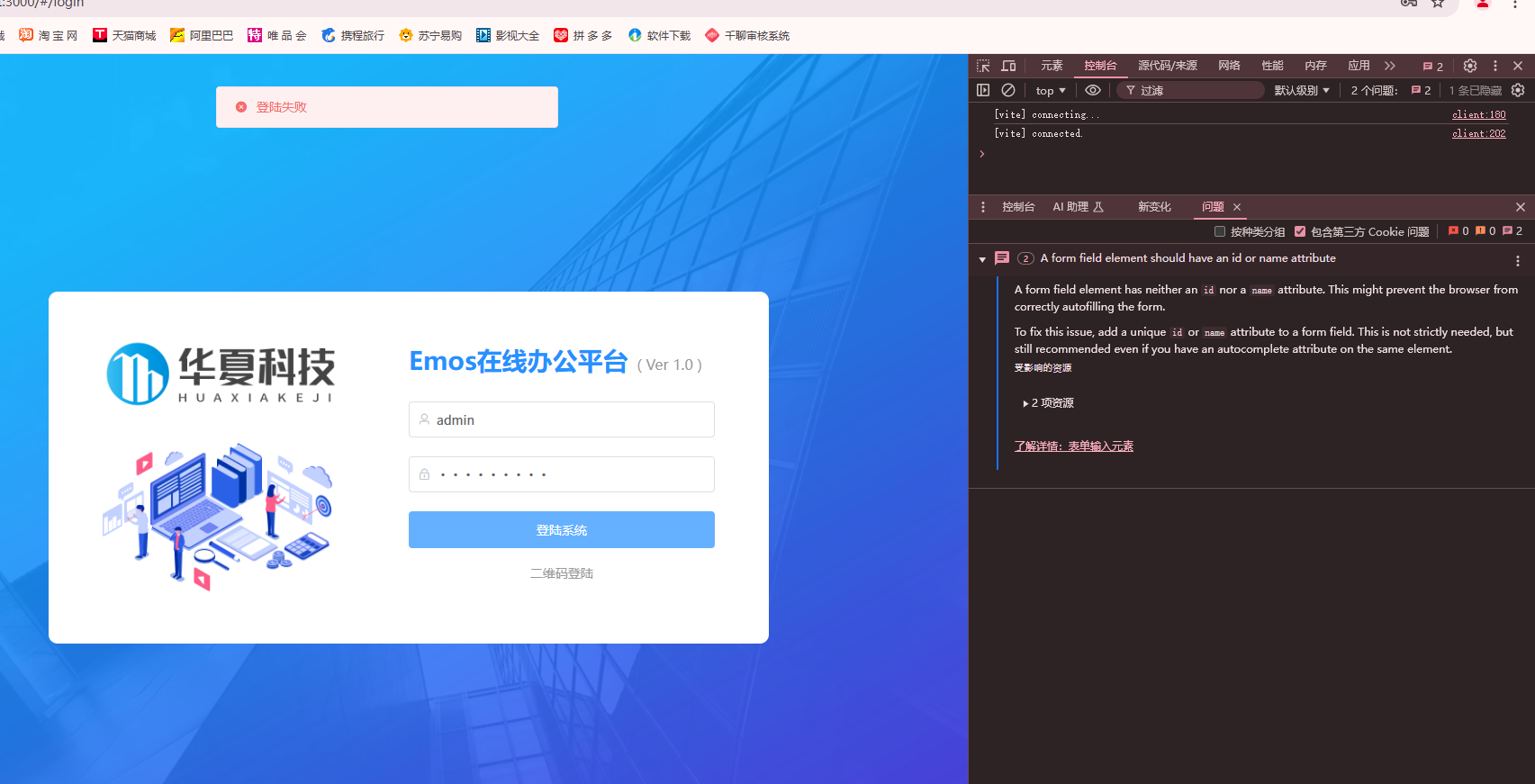The image size is (1535, 784).
Task: Click the 登陆系统 button
Action: [x=562, y=530]
